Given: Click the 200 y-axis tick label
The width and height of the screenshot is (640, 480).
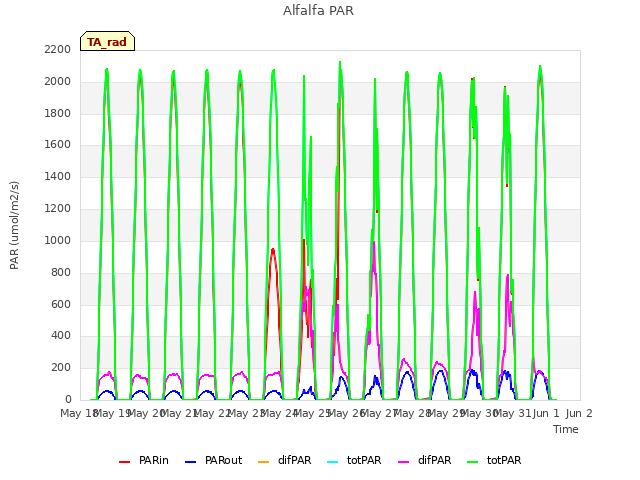Looking at the screenshot, I should (x=61, y=367).
